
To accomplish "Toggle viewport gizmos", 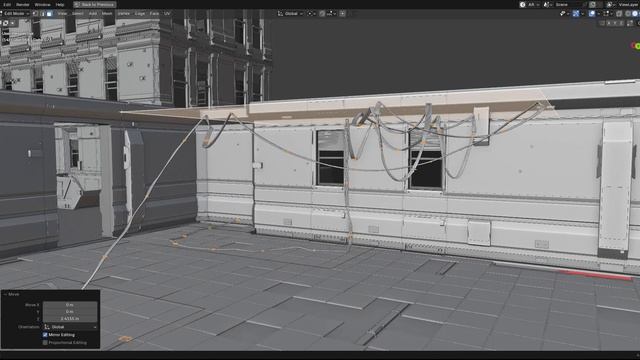I will (x=576, y=13).
